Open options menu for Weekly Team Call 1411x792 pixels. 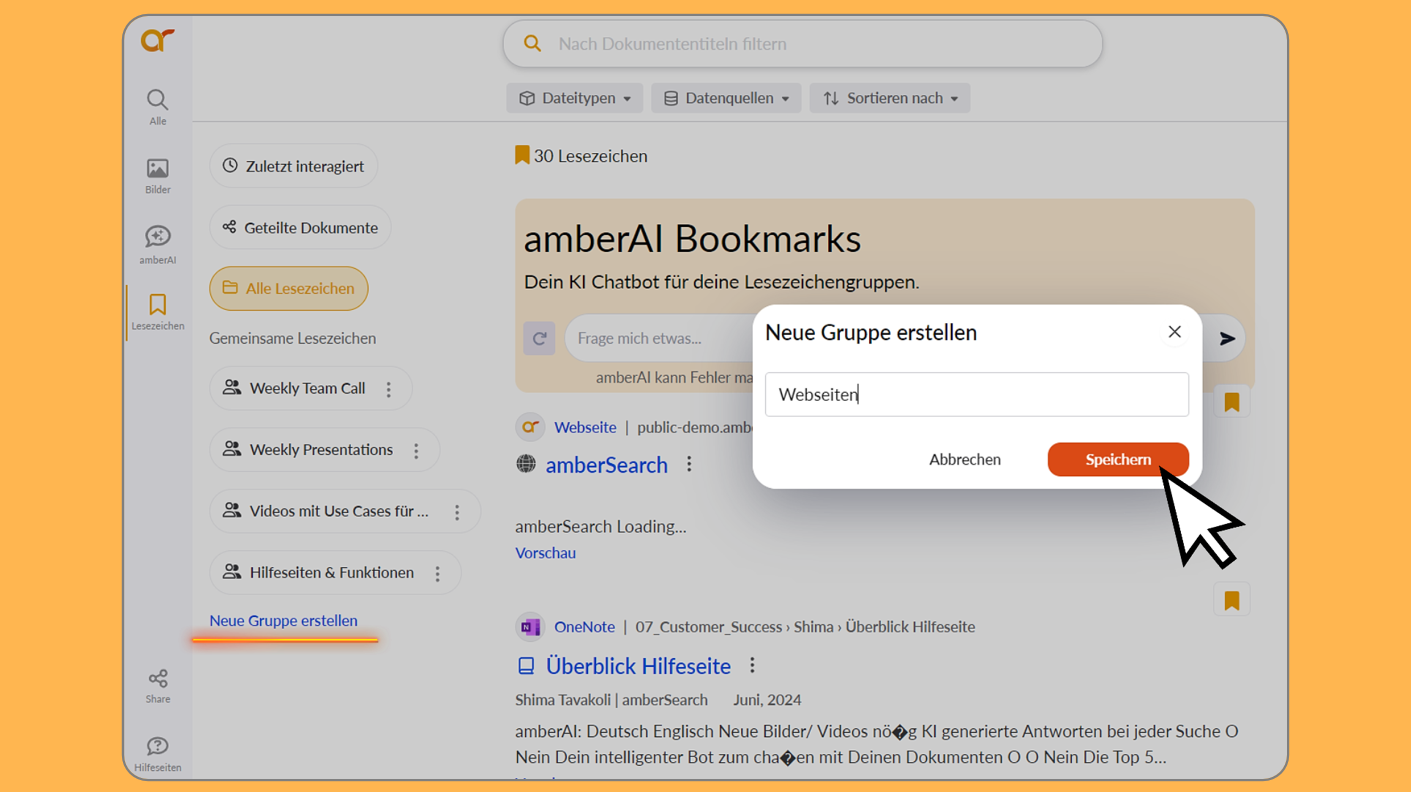[389, 389]
